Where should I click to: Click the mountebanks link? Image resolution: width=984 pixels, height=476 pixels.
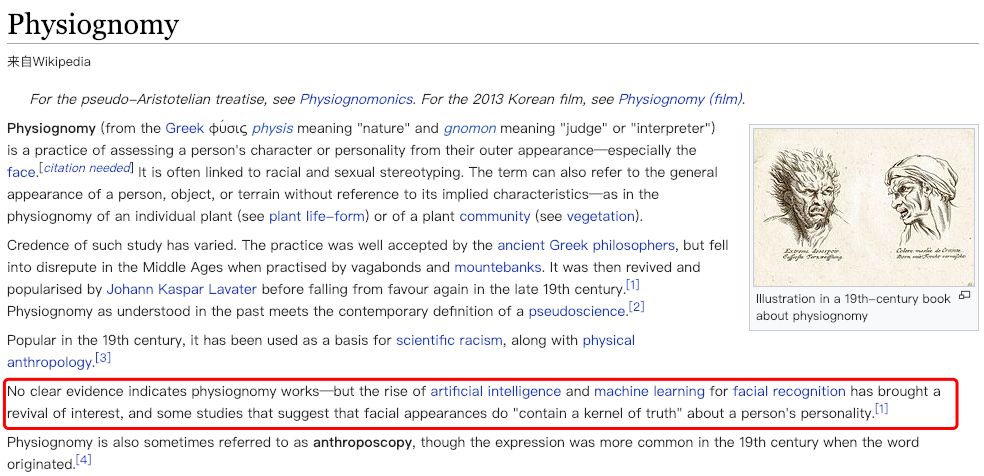(x=498, y=267)
